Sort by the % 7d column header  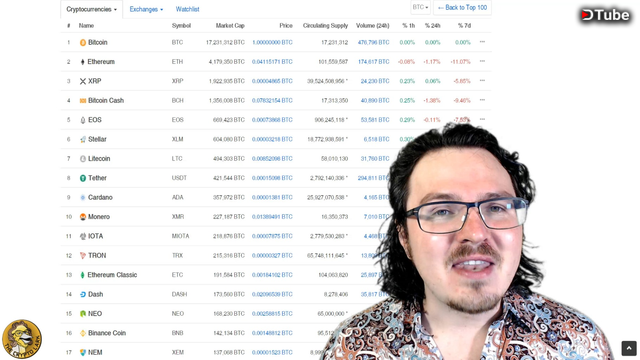[x=464, y=26]
